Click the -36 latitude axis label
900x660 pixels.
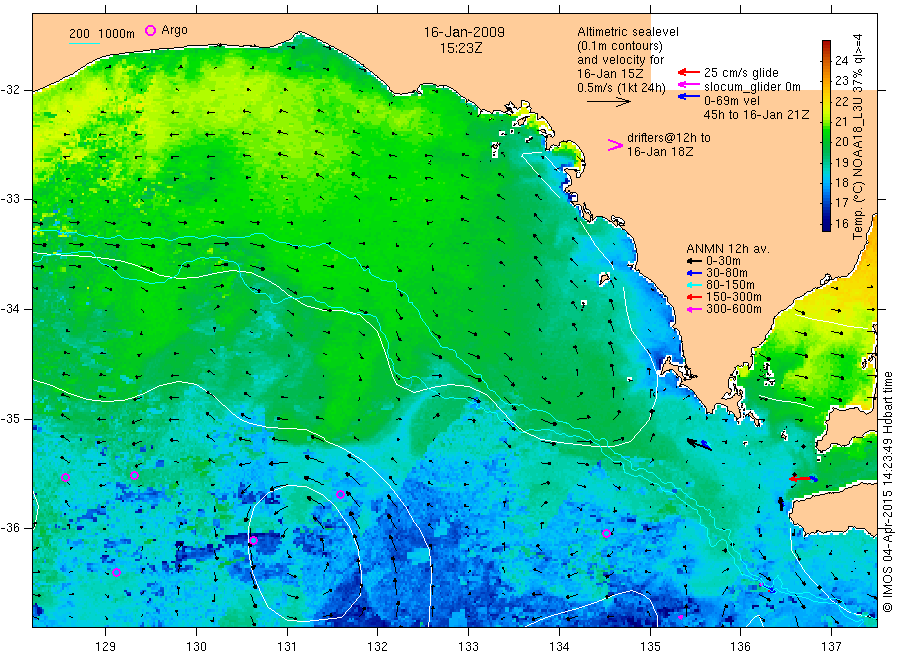10,527
